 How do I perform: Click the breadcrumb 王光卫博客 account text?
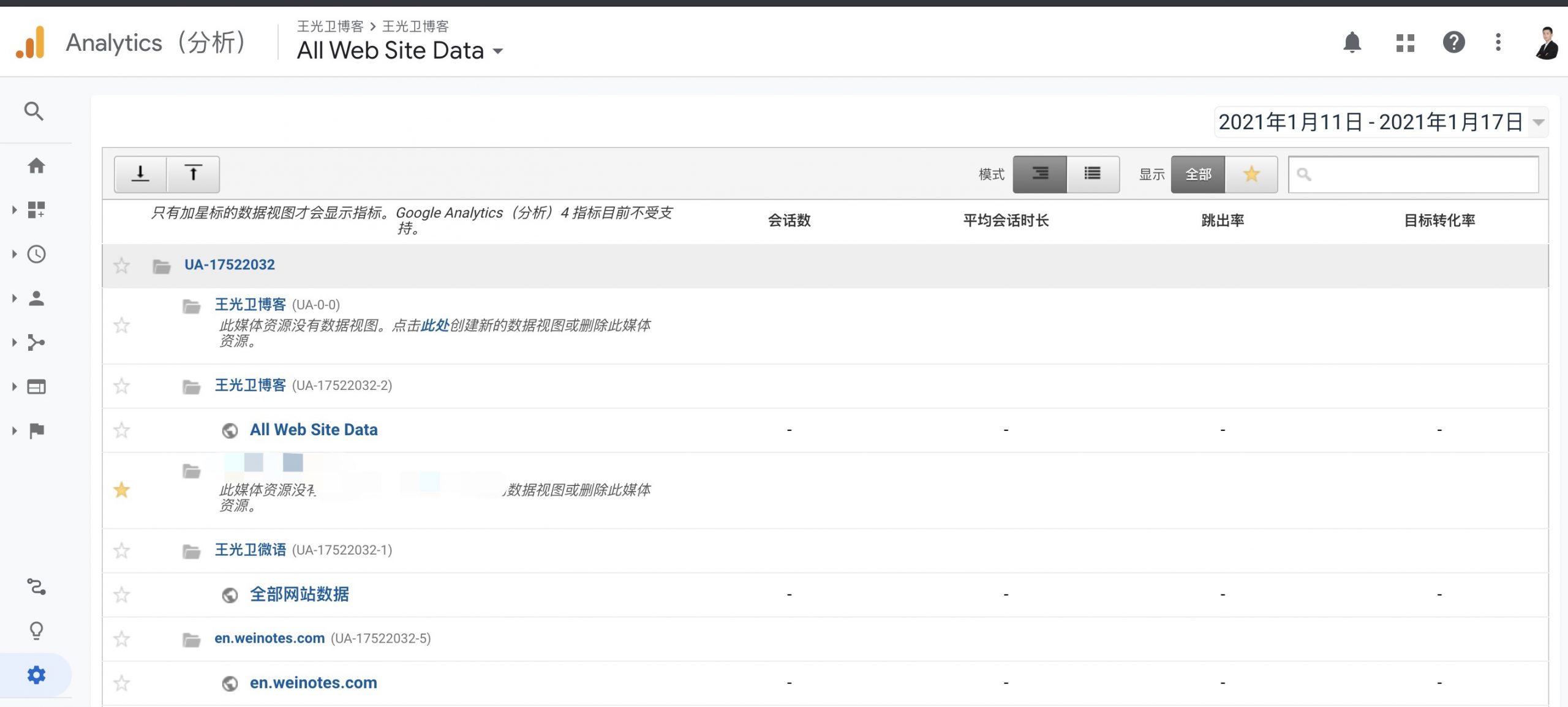pos(330,26)
